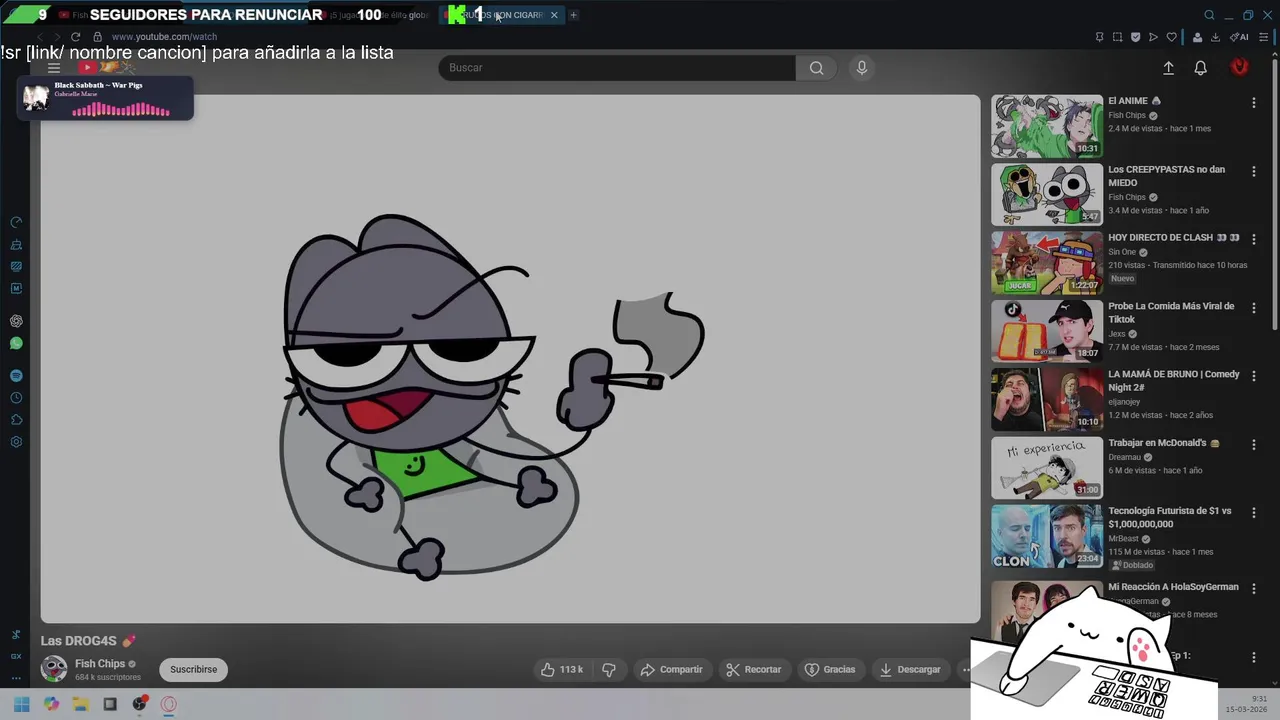Close the active CIGARR browser tab
1280x720 pixels.
(554, 15)
